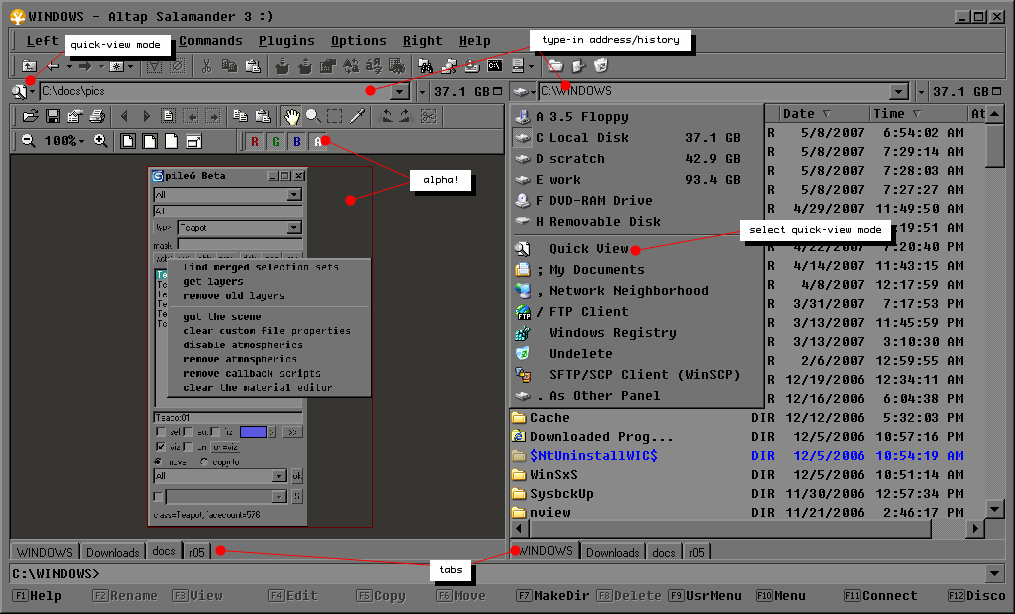1015x614 pixels.
Task: Open the Options menu
Action: (x=359, y=41)
